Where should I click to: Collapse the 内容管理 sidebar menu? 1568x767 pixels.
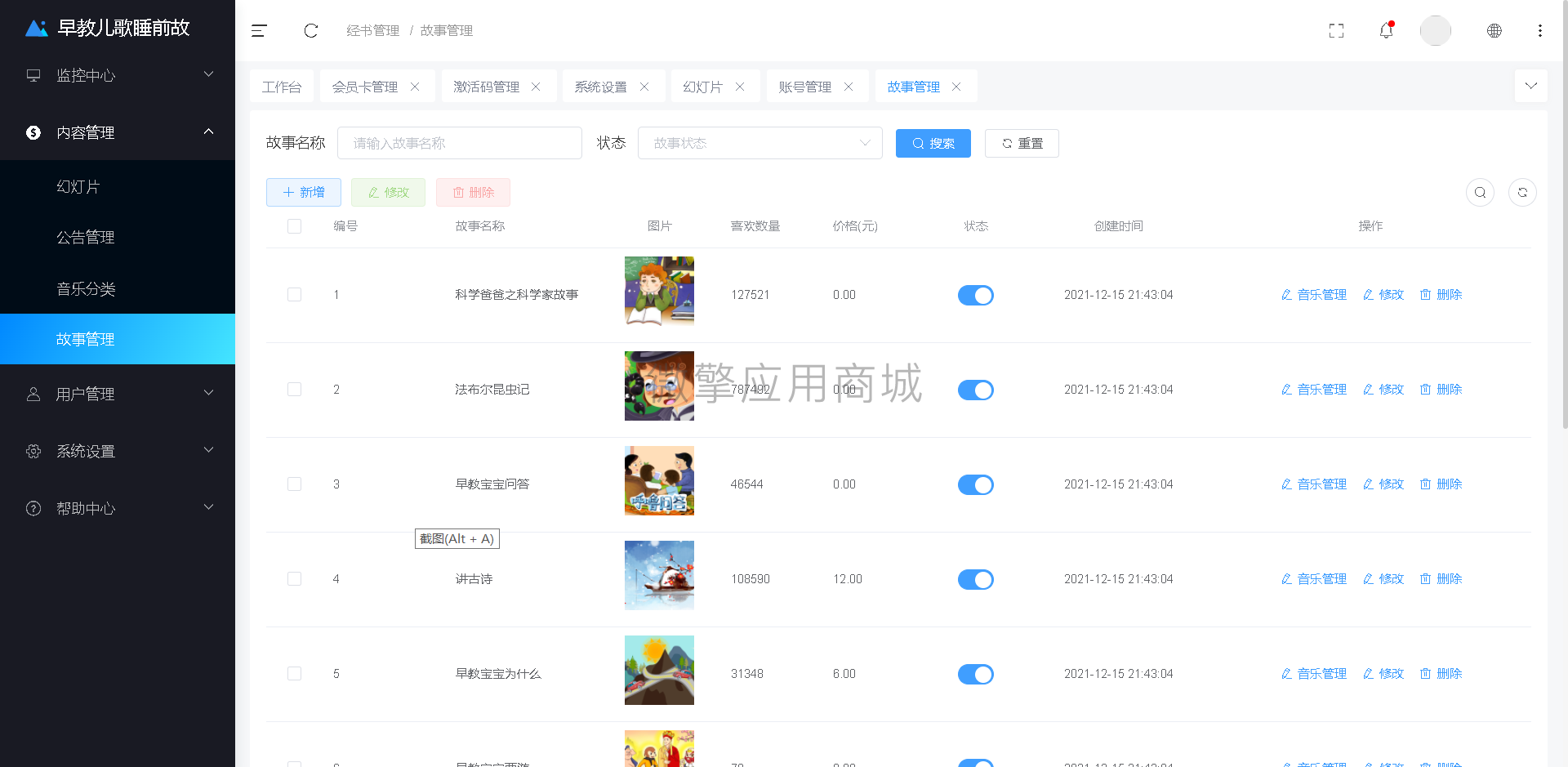(x=118, y=132)
